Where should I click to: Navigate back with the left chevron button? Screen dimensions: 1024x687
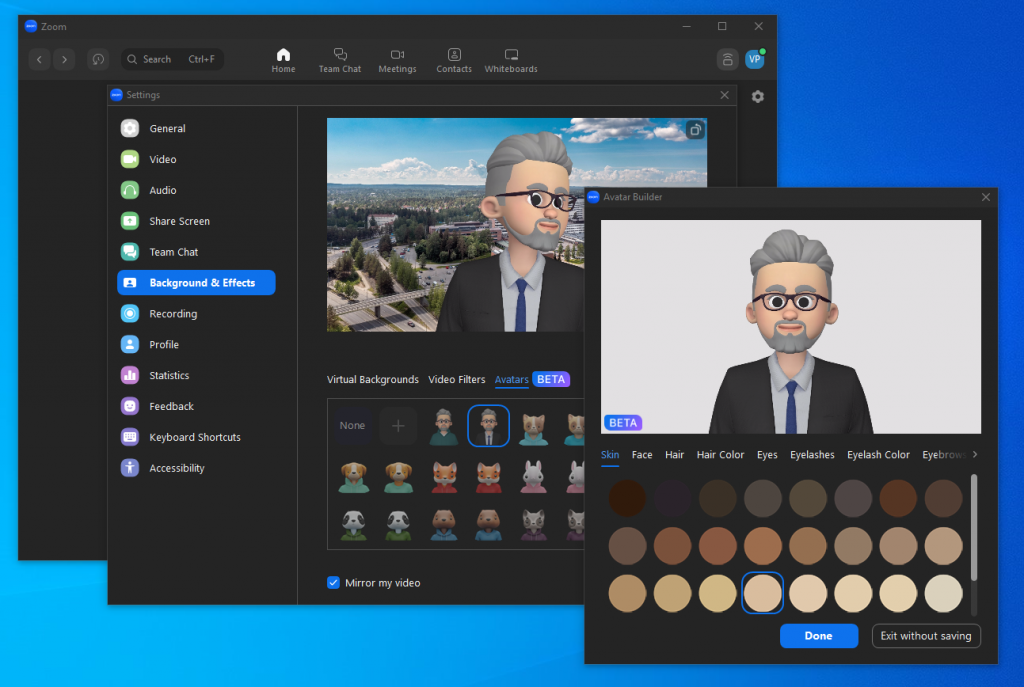(x=39, y=59)
